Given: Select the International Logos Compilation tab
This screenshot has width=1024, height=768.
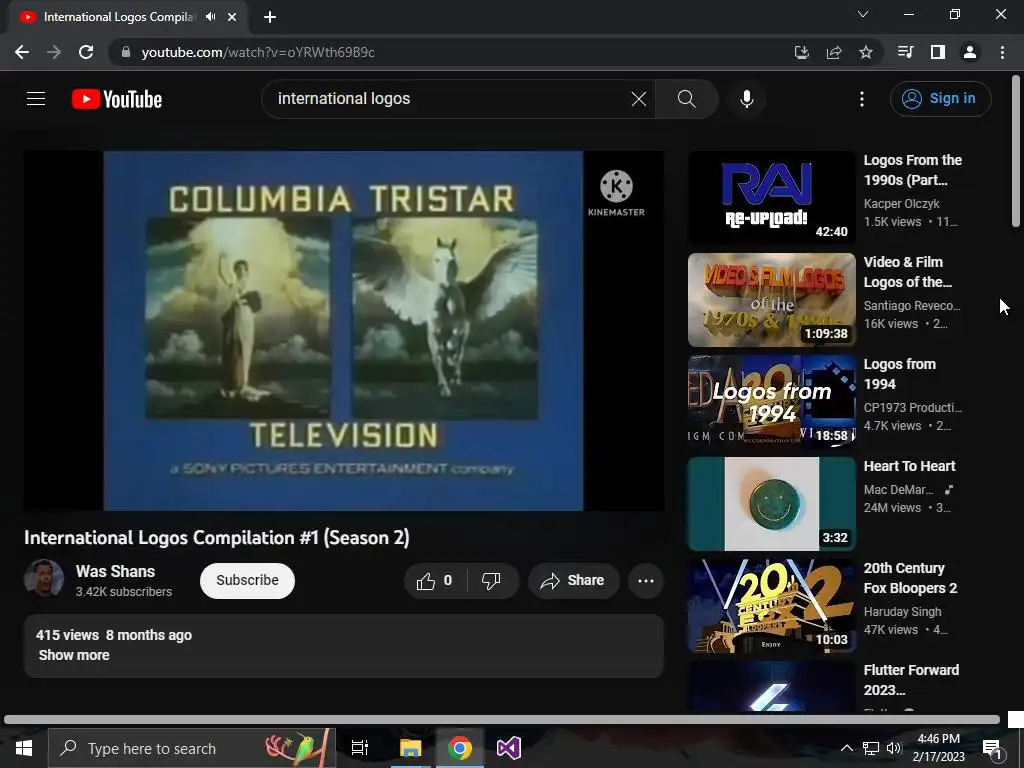Looking at the screenshot, I should pos(128,17).
